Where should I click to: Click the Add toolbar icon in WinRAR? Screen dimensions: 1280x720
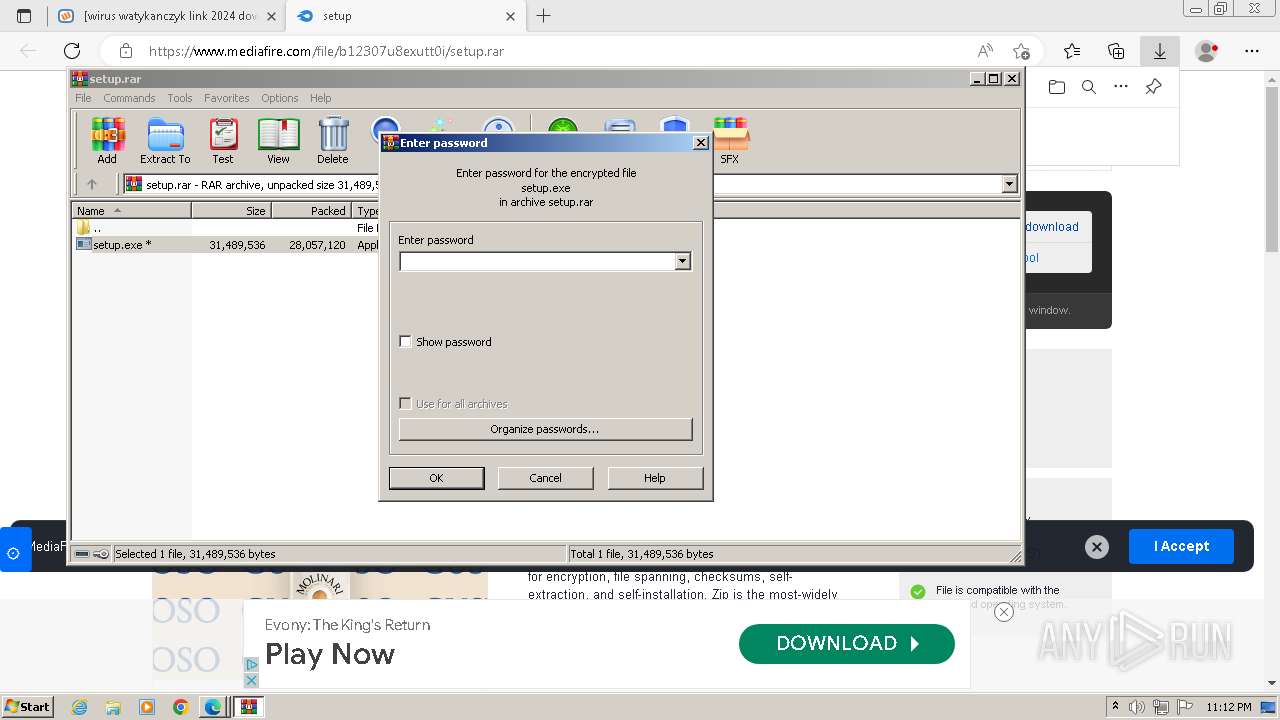coord(107,140)
